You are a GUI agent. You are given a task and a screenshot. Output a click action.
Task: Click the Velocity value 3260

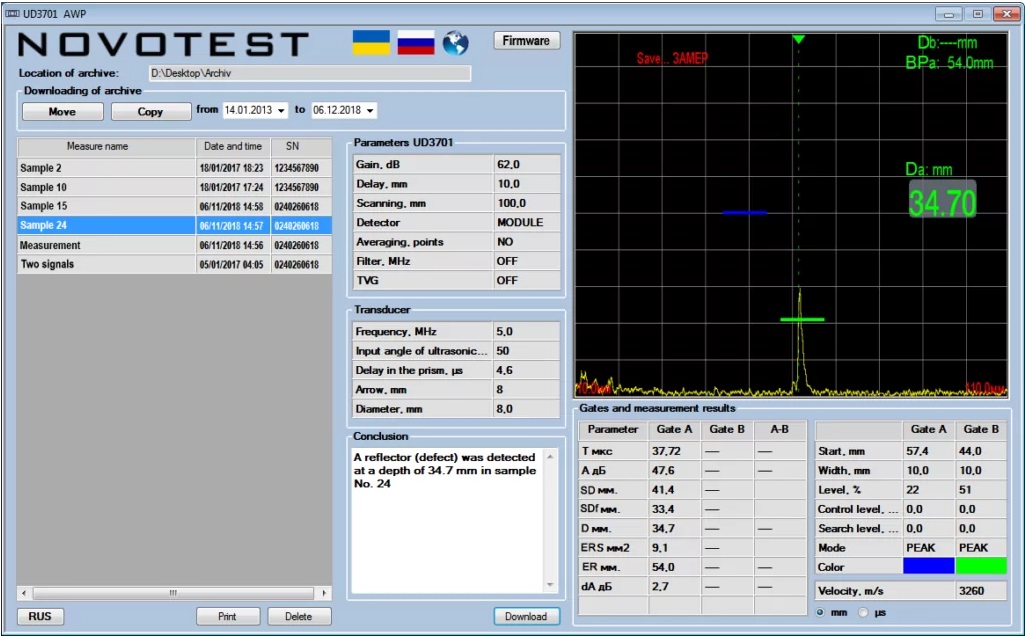(981, 591)
